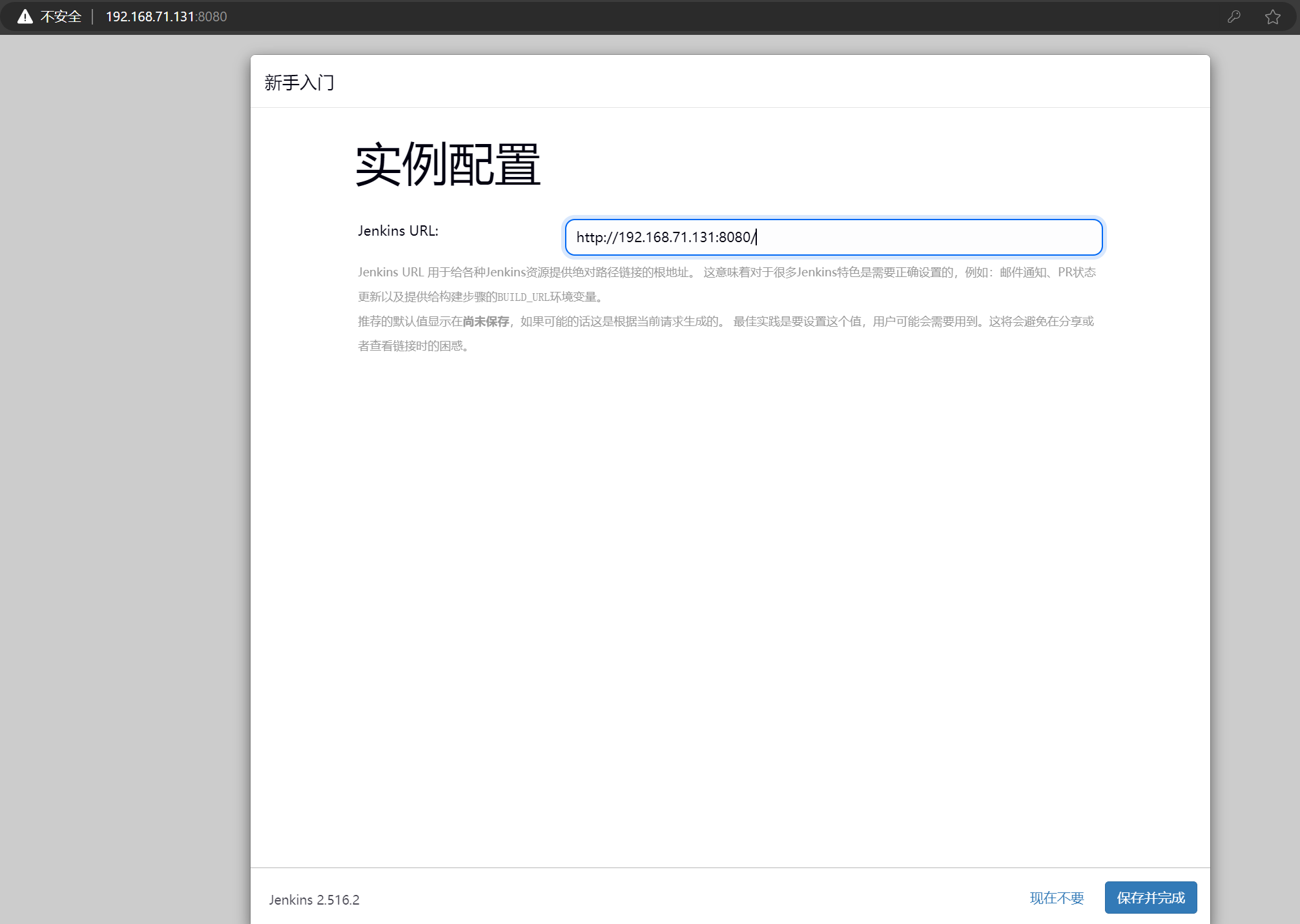Select the 实例配置 heading text
The width and height of the screenshot is (1300, 924).
448,165
